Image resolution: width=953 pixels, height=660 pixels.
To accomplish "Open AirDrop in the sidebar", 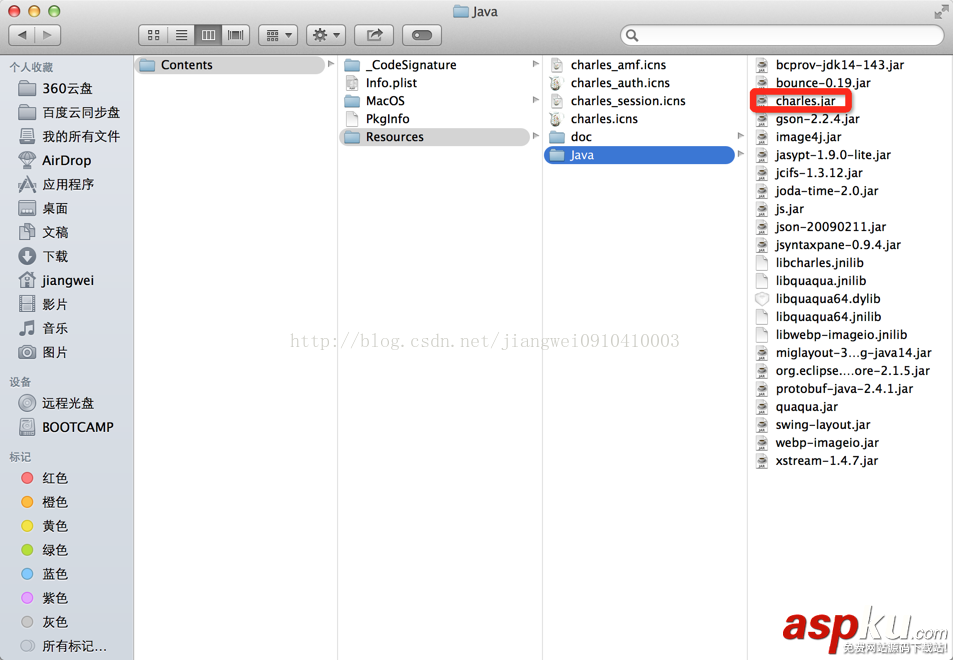I will tap(67, 160).
